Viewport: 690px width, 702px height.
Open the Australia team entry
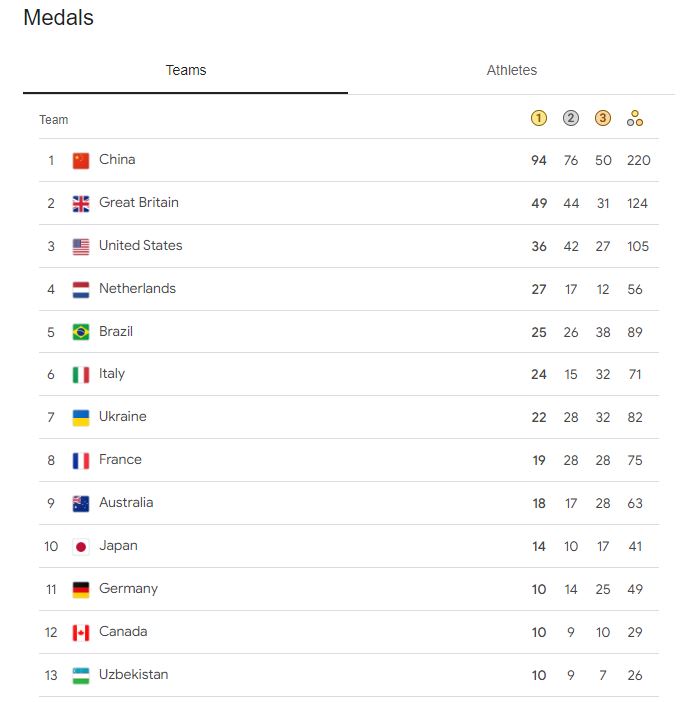(x=349, y=503)
